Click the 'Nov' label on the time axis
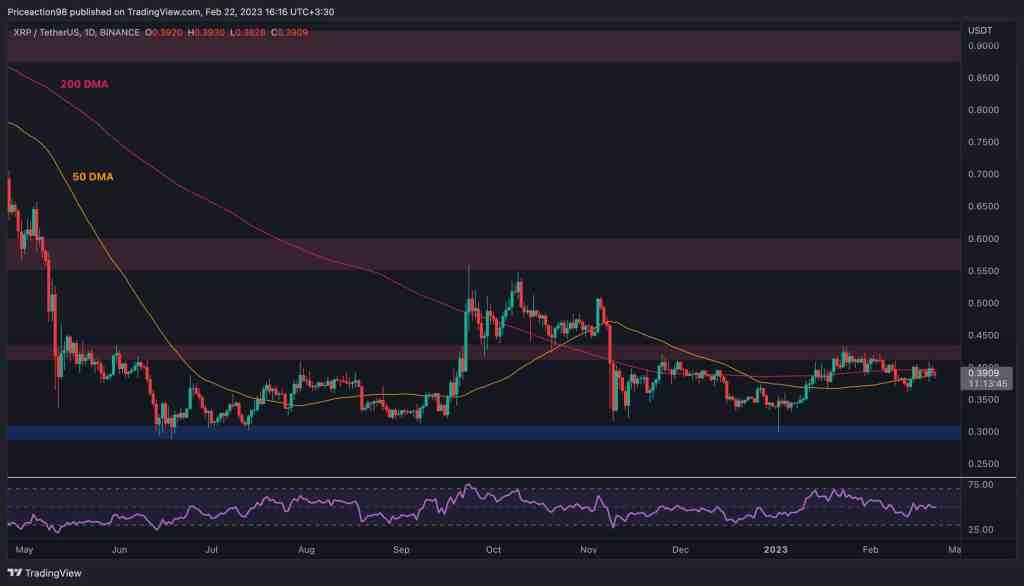Viewport: 1024px width, 586px height. [x=588, y=549]
